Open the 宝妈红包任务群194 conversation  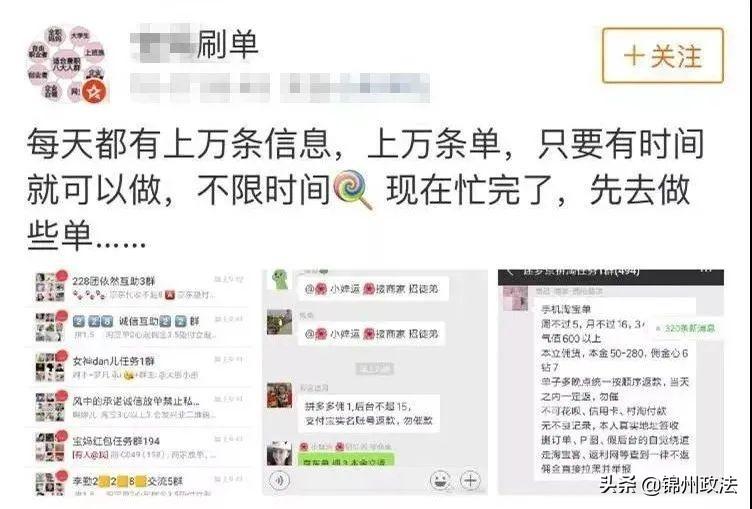coord(139,447)
